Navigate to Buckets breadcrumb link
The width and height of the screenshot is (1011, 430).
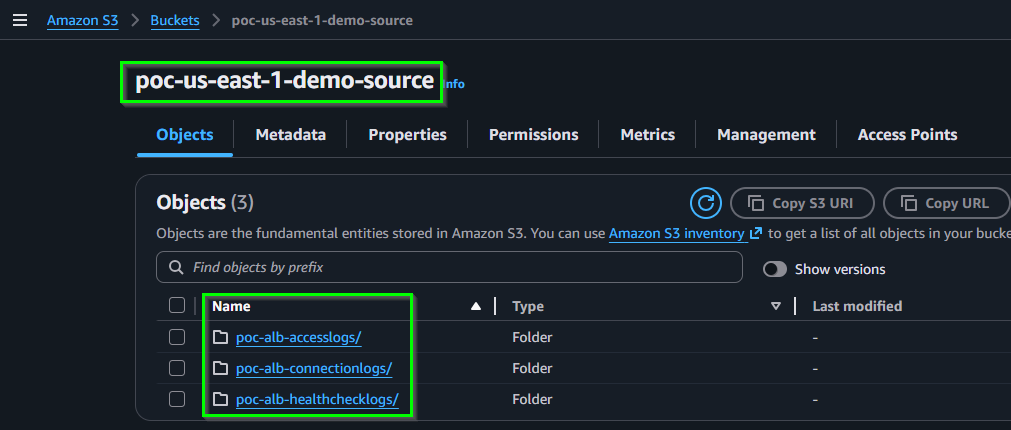pos(175,21)
